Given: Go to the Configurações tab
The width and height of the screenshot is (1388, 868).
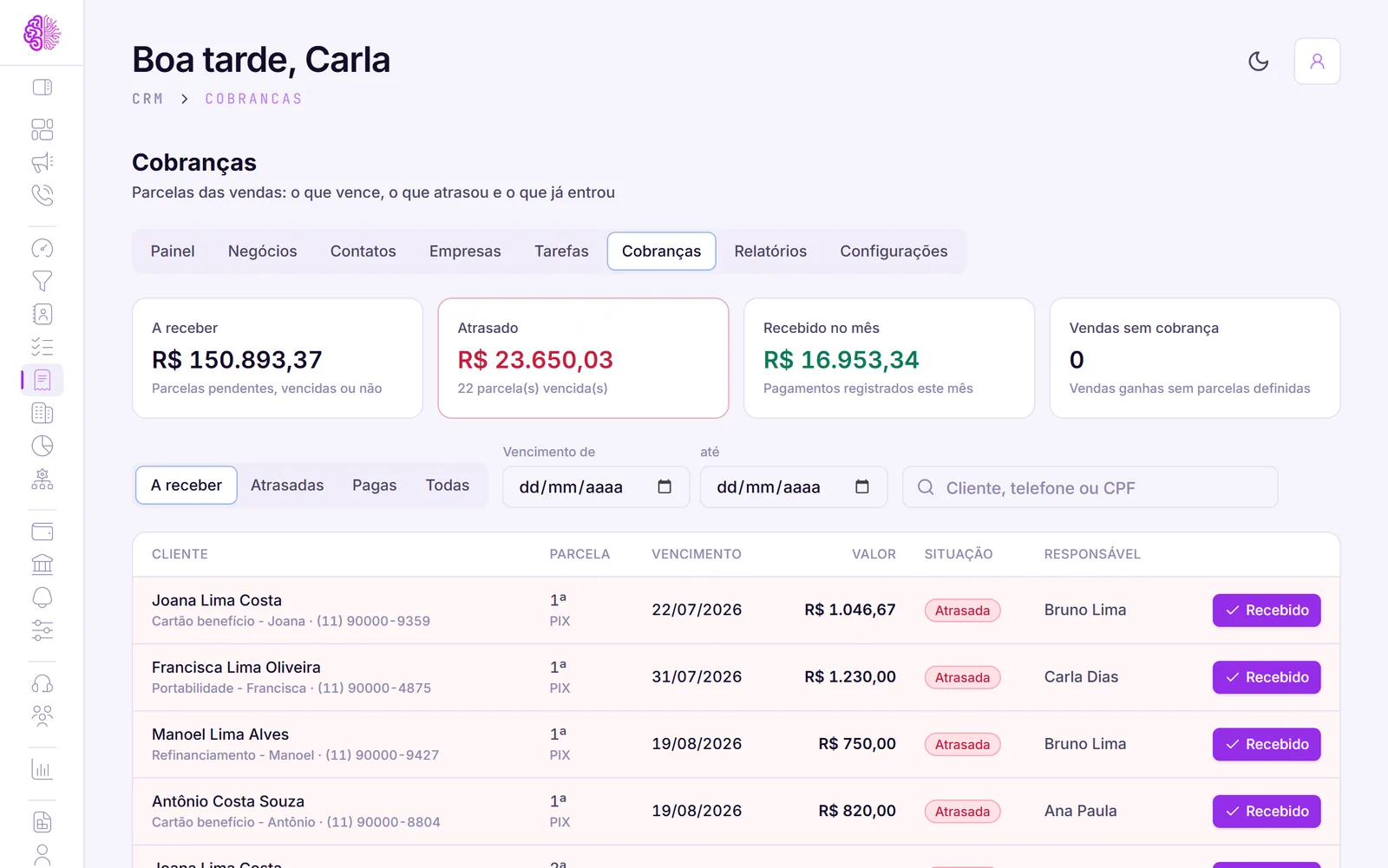Looking at the screenshot, I should (x=894, y=251).
